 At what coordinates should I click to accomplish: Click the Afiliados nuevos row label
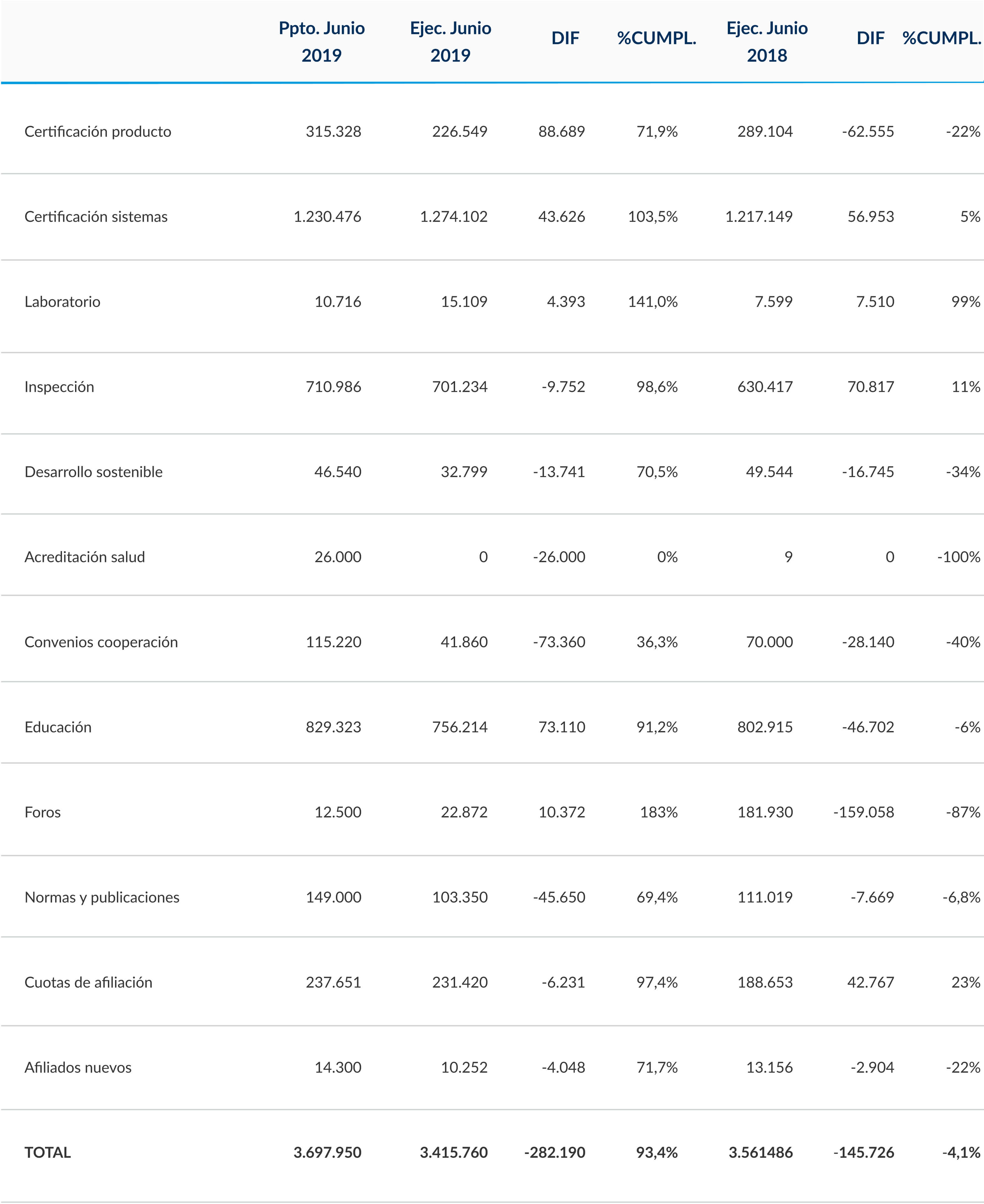[x=78, y=1067]
